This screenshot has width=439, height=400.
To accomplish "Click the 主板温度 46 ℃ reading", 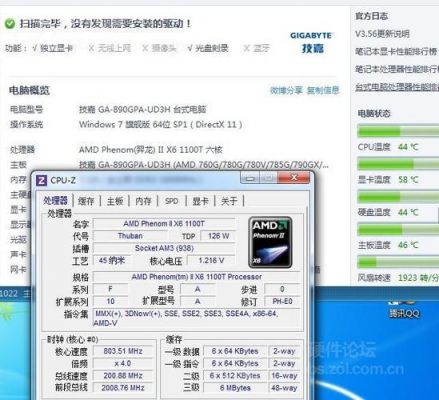I will [x=408, y=245].
